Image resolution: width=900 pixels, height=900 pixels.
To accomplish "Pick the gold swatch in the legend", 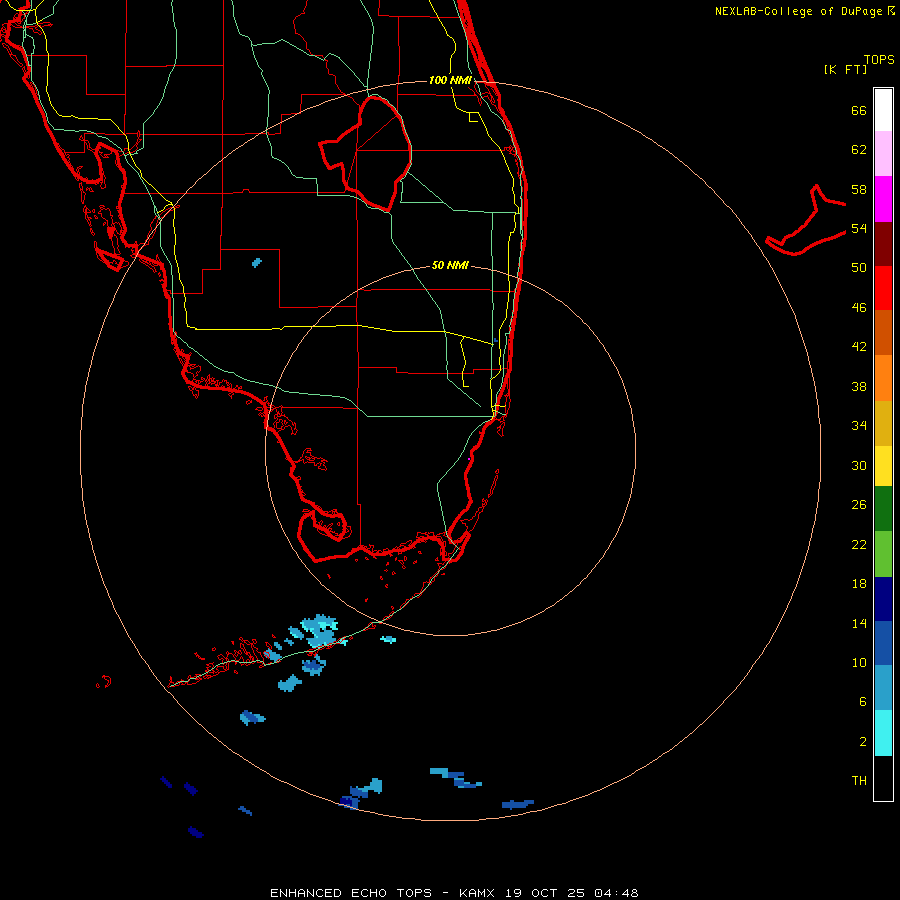I will [x=883, y=424].
